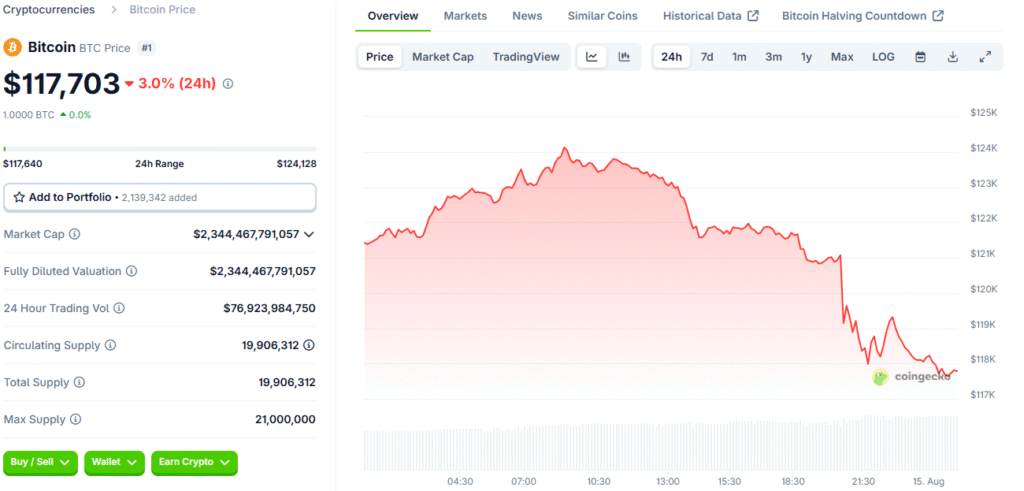The height and width of the screenshot is (491, 1024).
Task: Click Bitcoin Price breadcrumb
Action: pos(162,10)
